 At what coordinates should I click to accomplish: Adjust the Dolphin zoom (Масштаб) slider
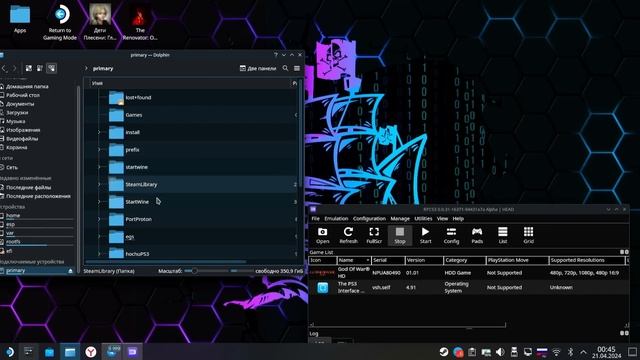[x=211, y=271]
